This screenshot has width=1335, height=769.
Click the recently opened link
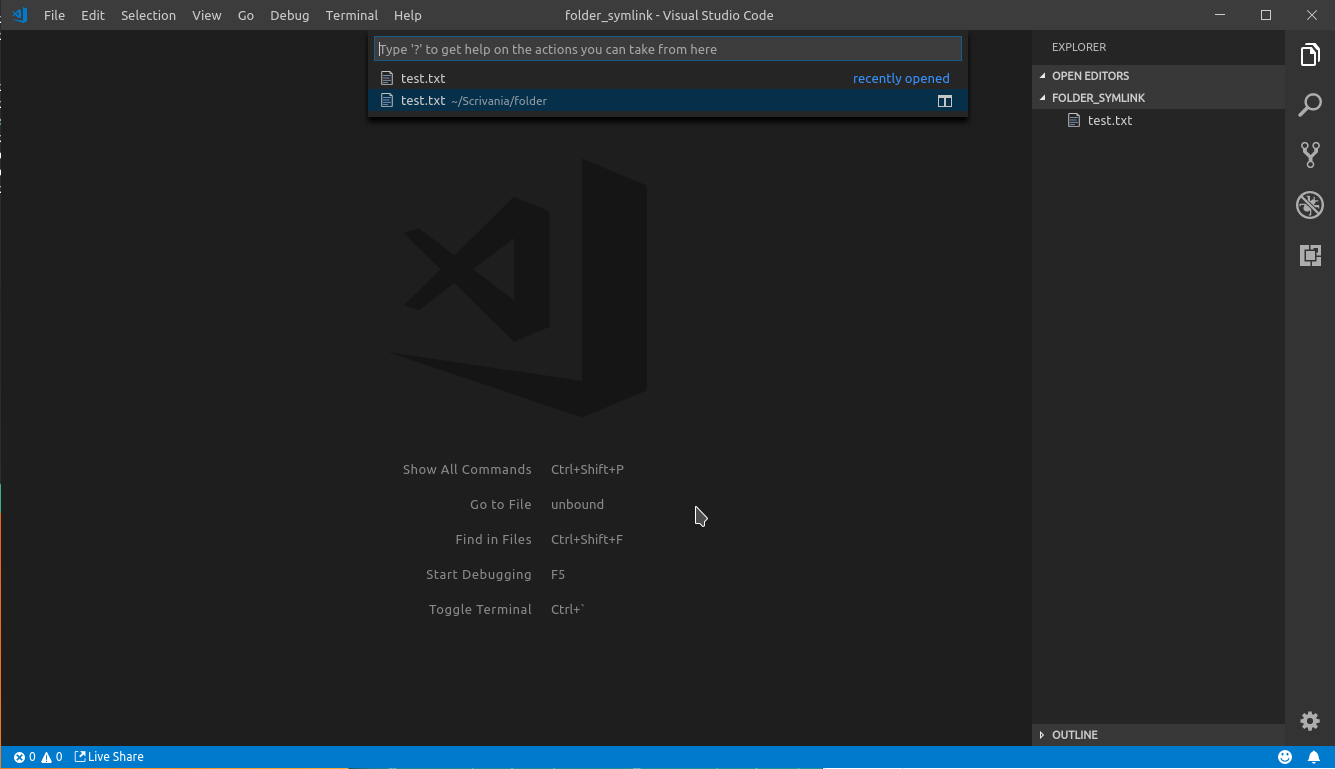(901, 77)
